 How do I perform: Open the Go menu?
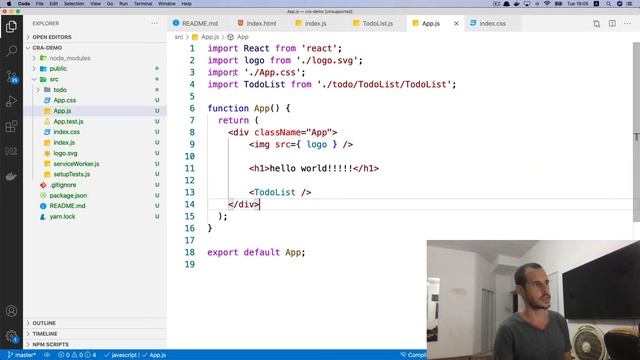coord(110,4)
